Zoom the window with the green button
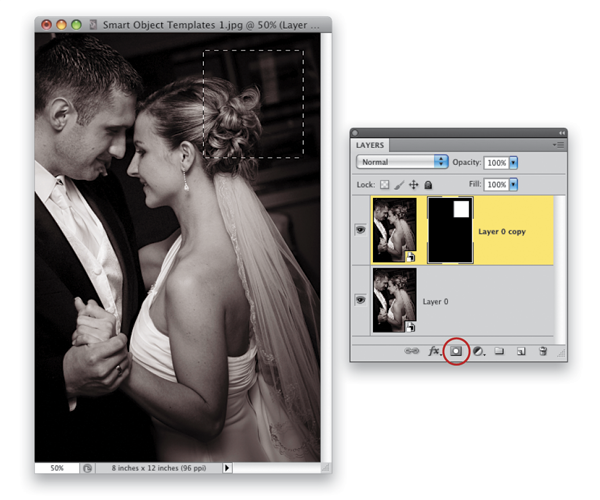 [77, 25]
